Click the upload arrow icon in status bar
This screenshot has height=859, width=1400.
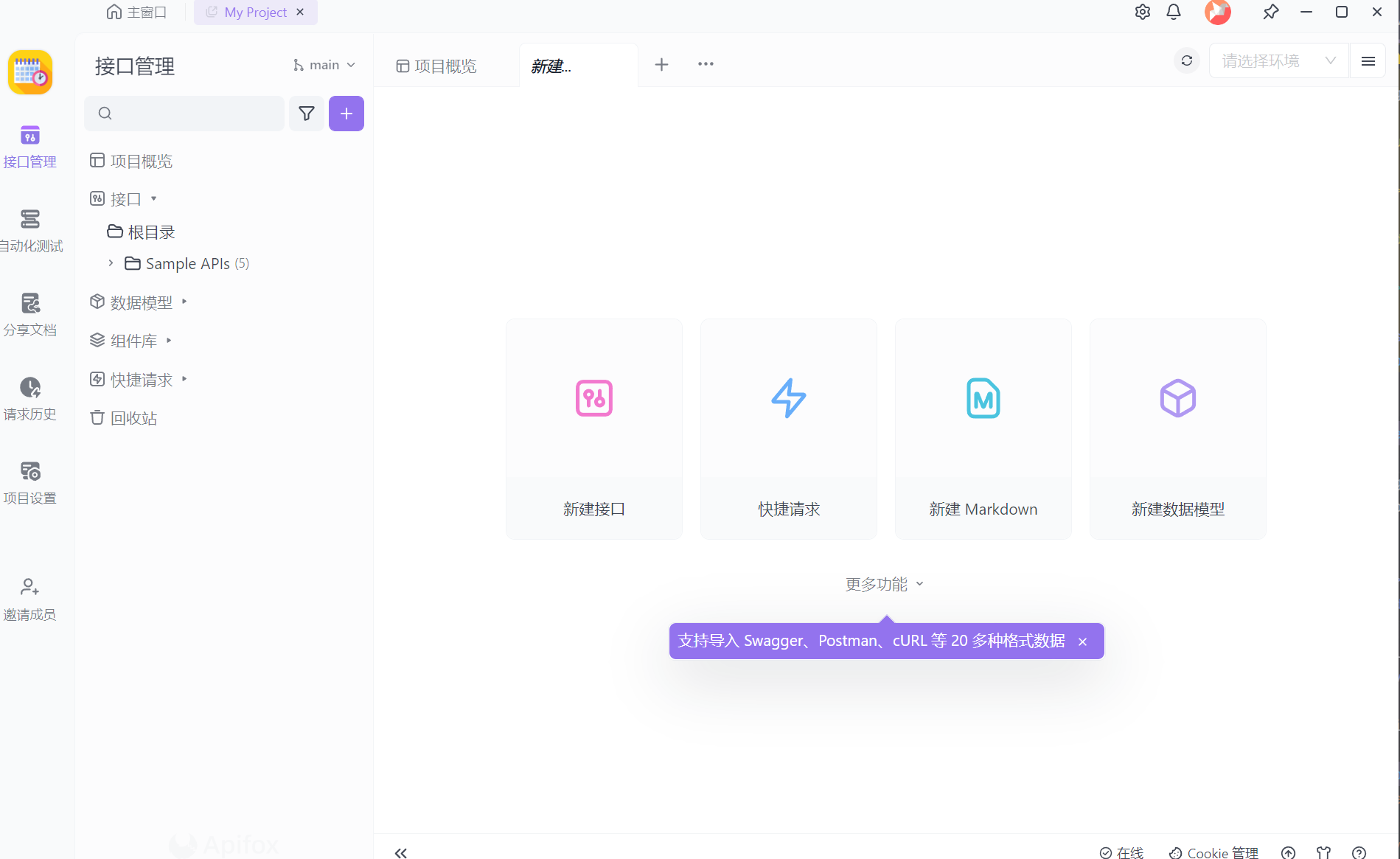tap(1288, 852)
